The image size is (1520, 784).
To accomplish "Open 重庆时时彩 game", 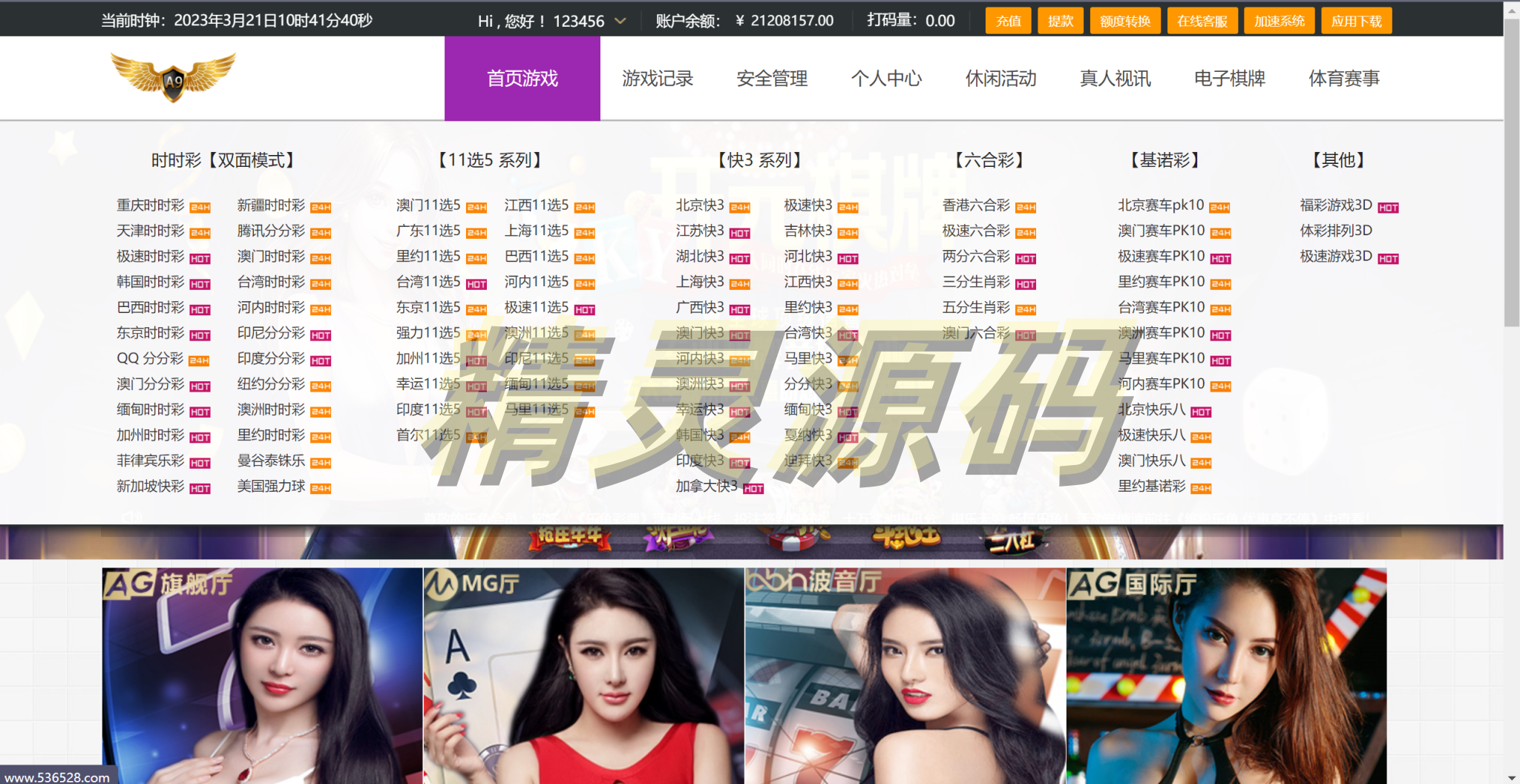I will [x=151, y=205].
